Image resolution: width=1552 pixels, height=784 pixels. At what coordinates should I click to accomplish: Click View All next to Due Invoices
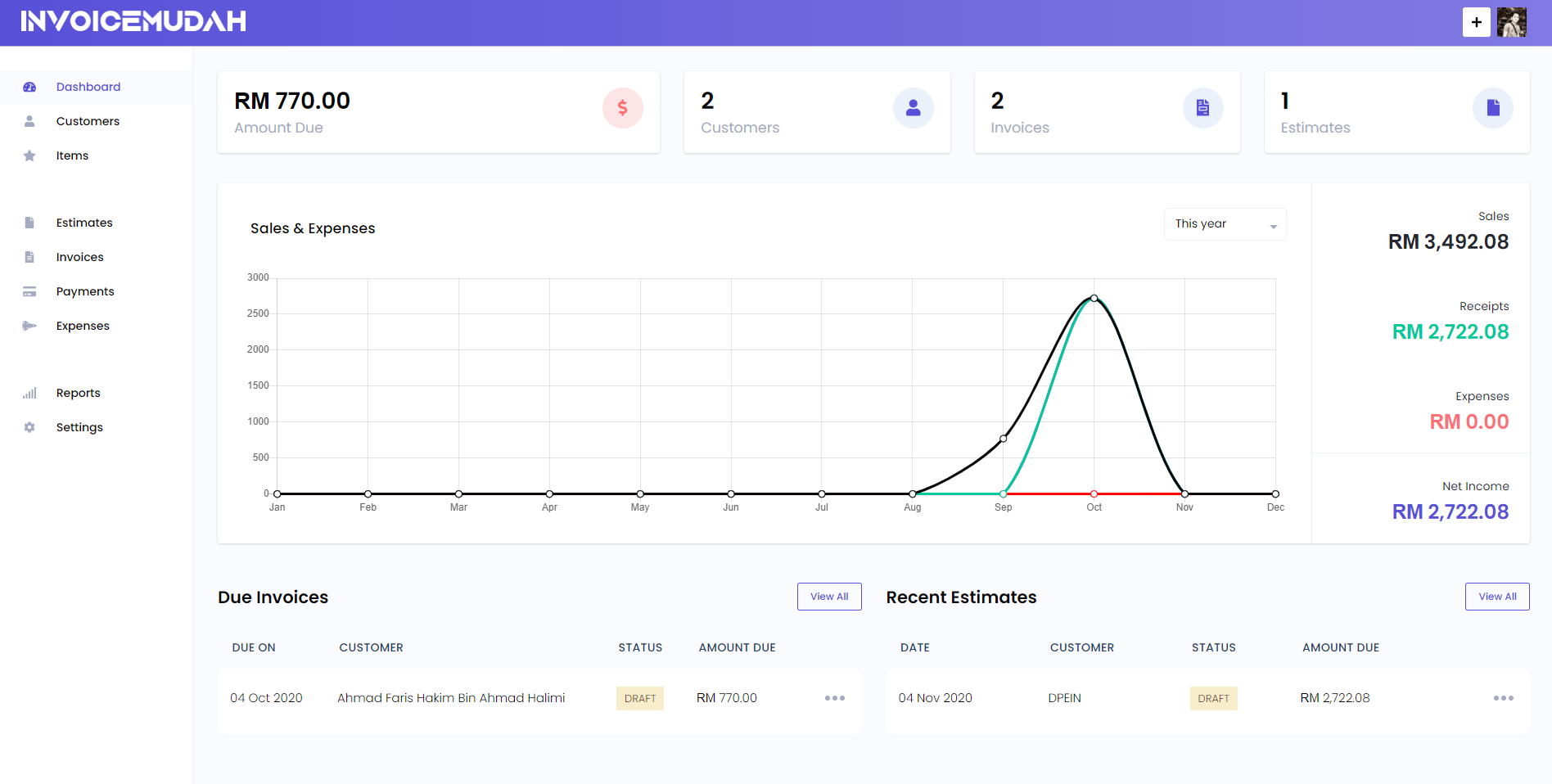(x=828, y=596)
